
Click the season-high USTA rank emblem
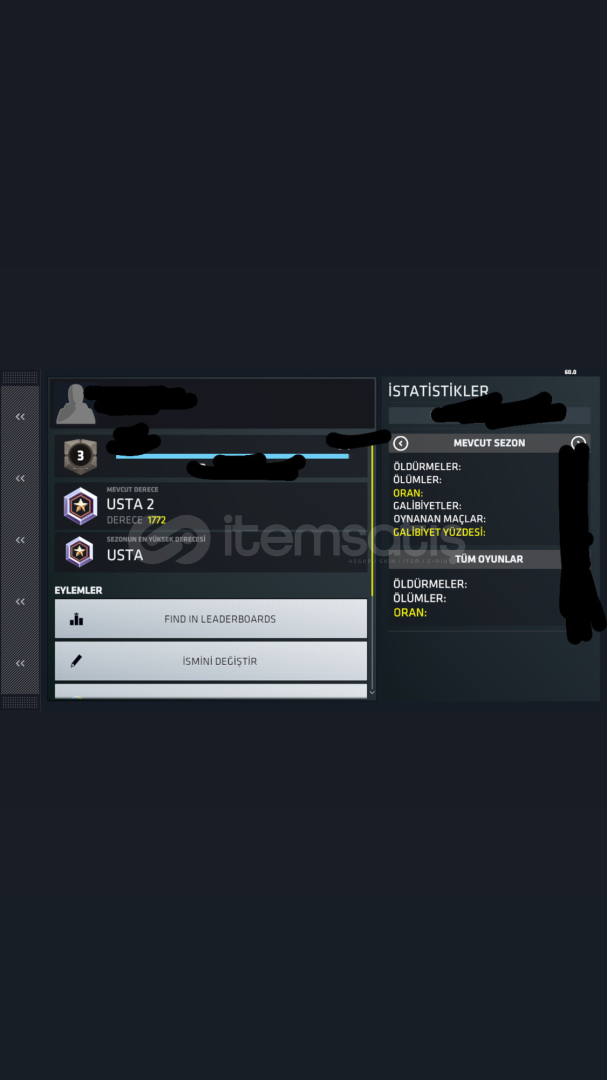(80, 552)
